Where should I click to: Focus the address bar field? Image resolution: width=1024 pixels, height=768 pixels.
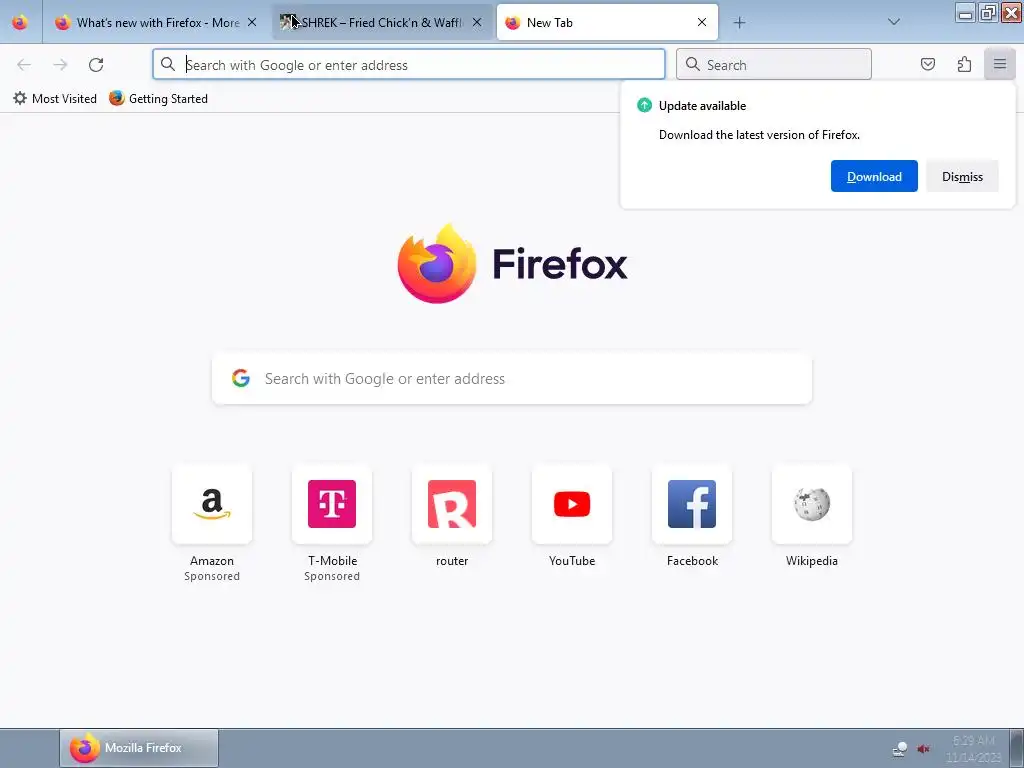pyautogui.click(x=409, y=65)
